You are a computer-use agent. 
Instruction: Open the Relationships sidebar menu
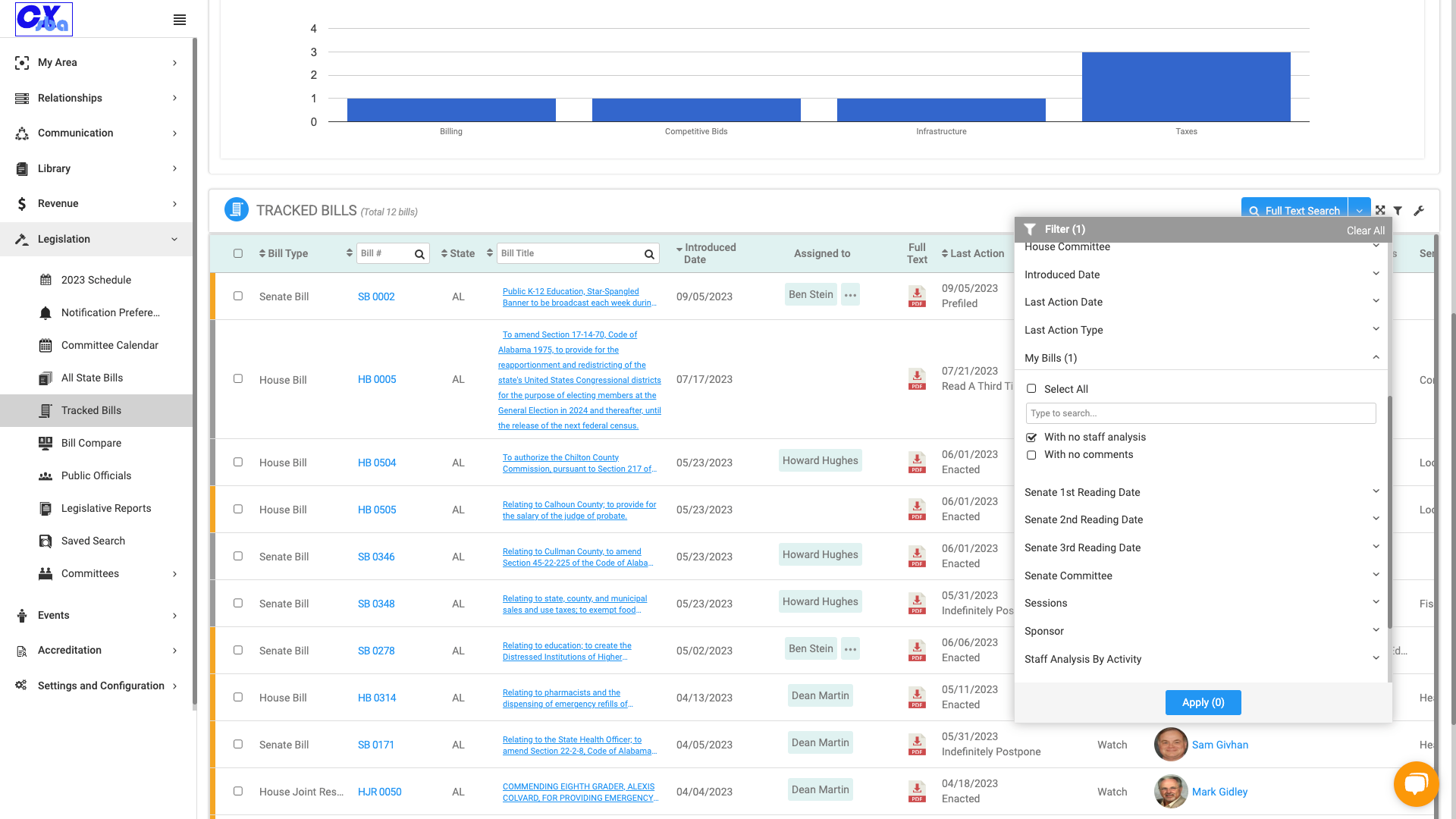click(96, 98)
